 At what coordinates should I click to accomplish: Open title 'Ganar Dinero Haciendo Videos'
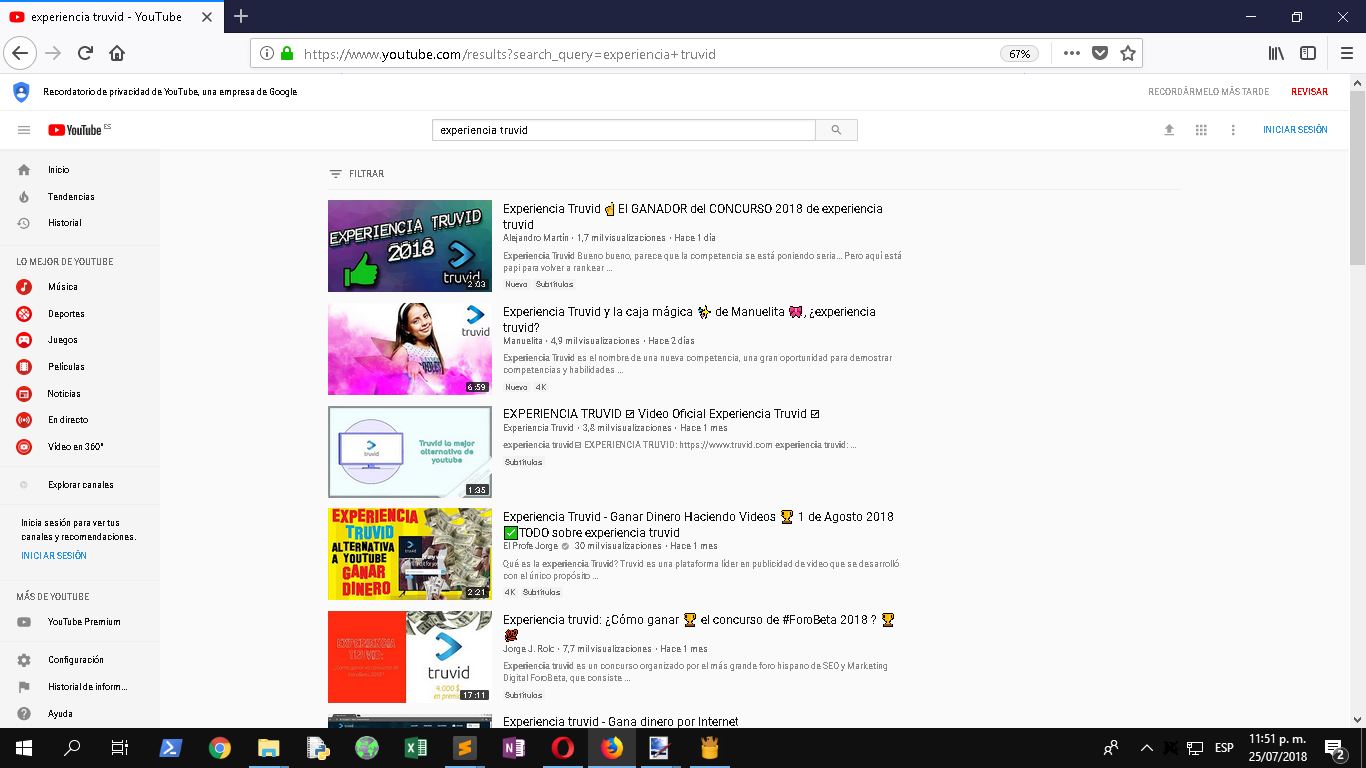[698, 525]
